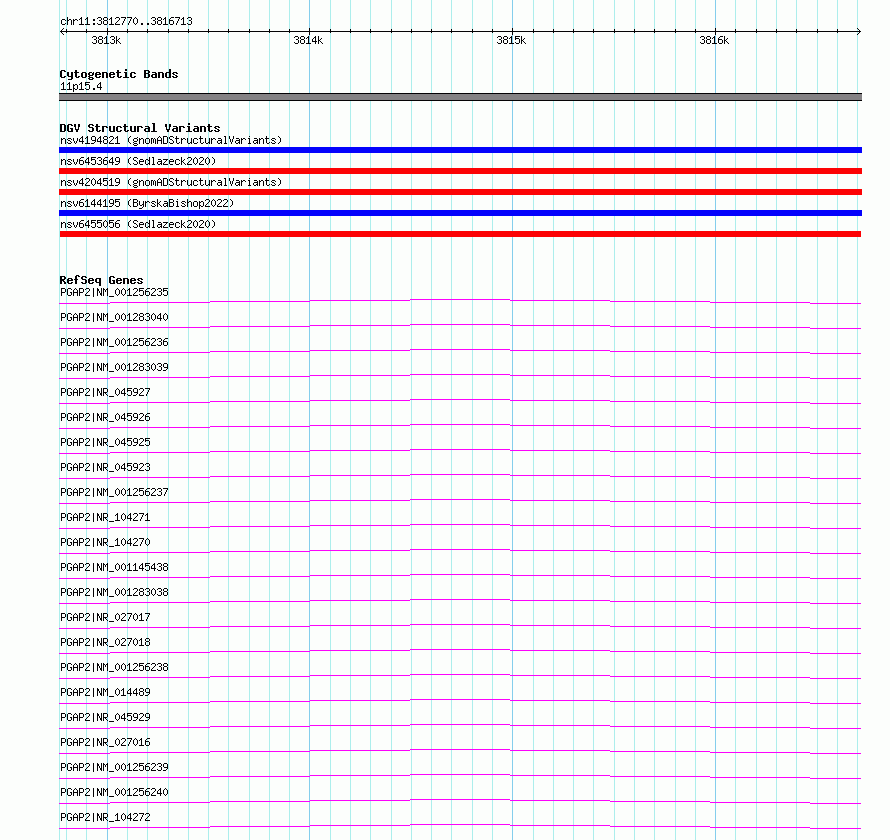890x840 pixels.
Task: Click magenta intron line under NR_104272
Action: [x=460, y=825]
